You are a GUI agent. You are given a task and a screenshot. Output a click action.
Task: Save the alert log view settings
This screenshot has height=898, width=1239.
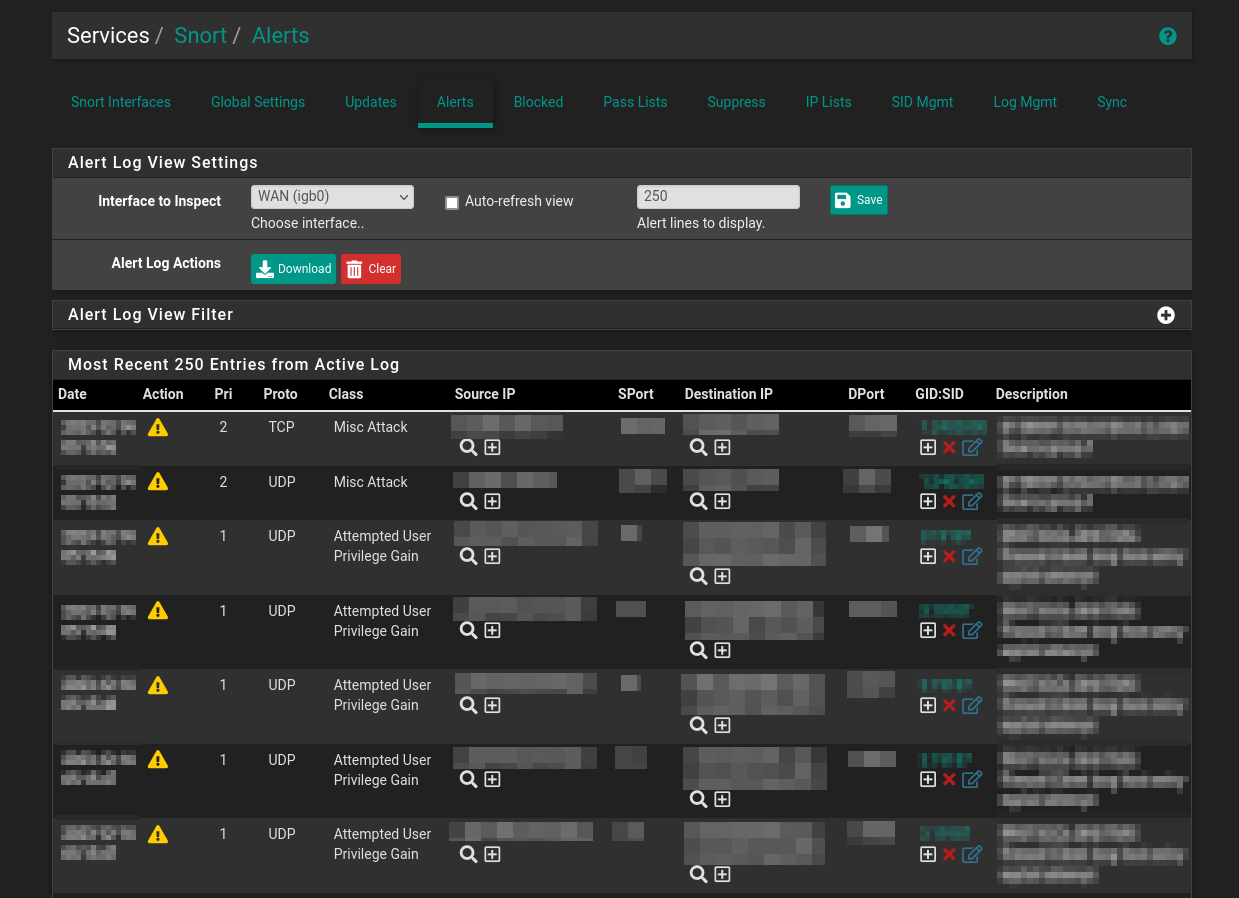tap(858, 200)
